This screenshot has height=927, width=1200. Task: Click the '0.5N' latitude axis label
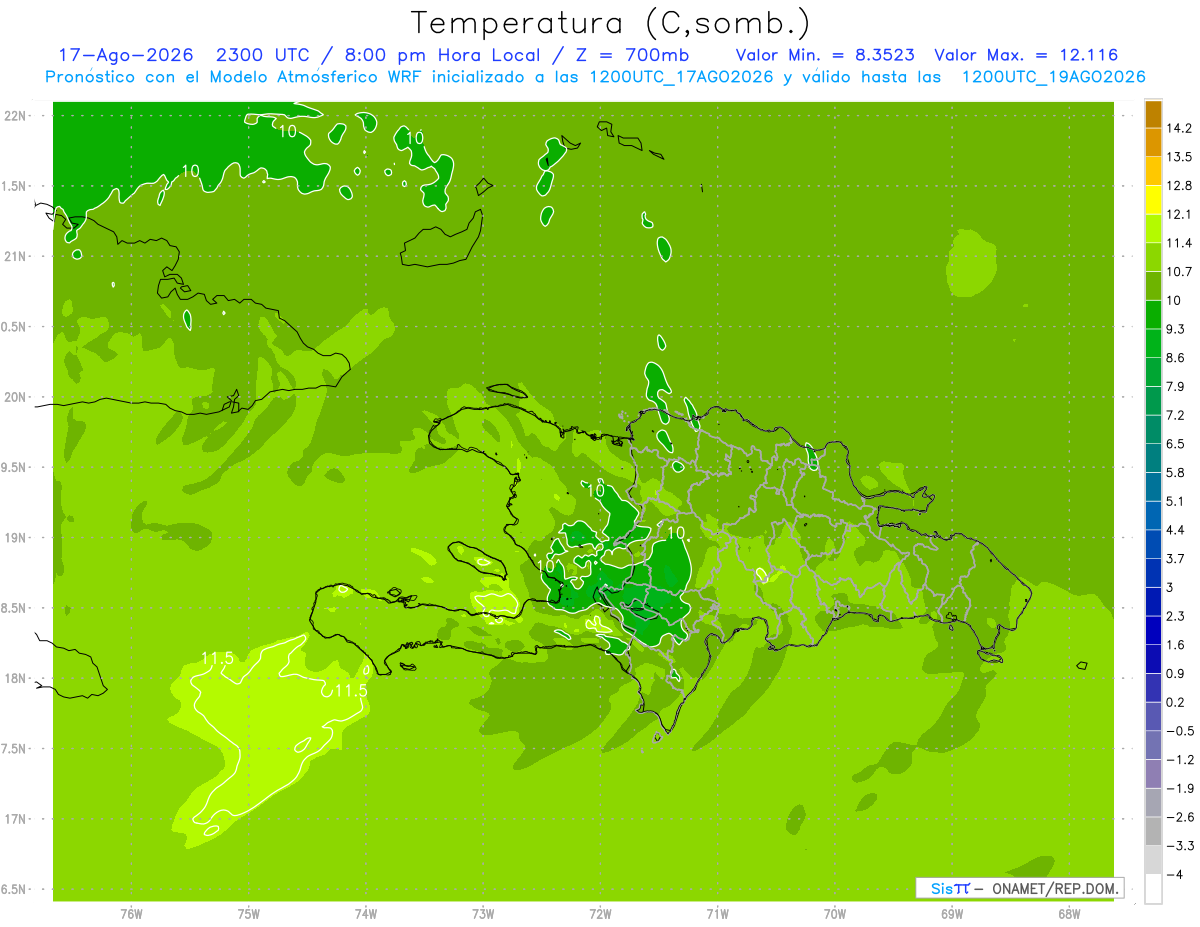click(15, 327)
